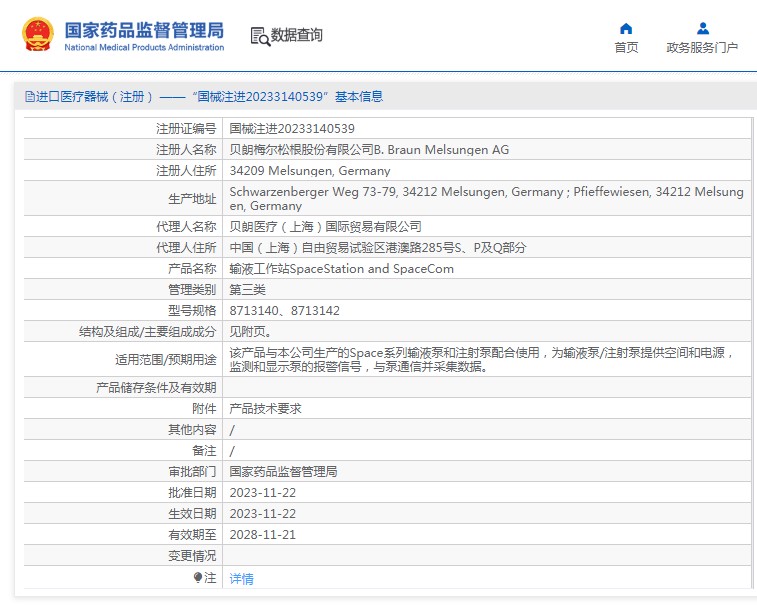Image resolution: width=757 pixels, height=607 pixels.
Task: Click the document icon beside 进口医疗器械
Action: [x=29, y=97]
